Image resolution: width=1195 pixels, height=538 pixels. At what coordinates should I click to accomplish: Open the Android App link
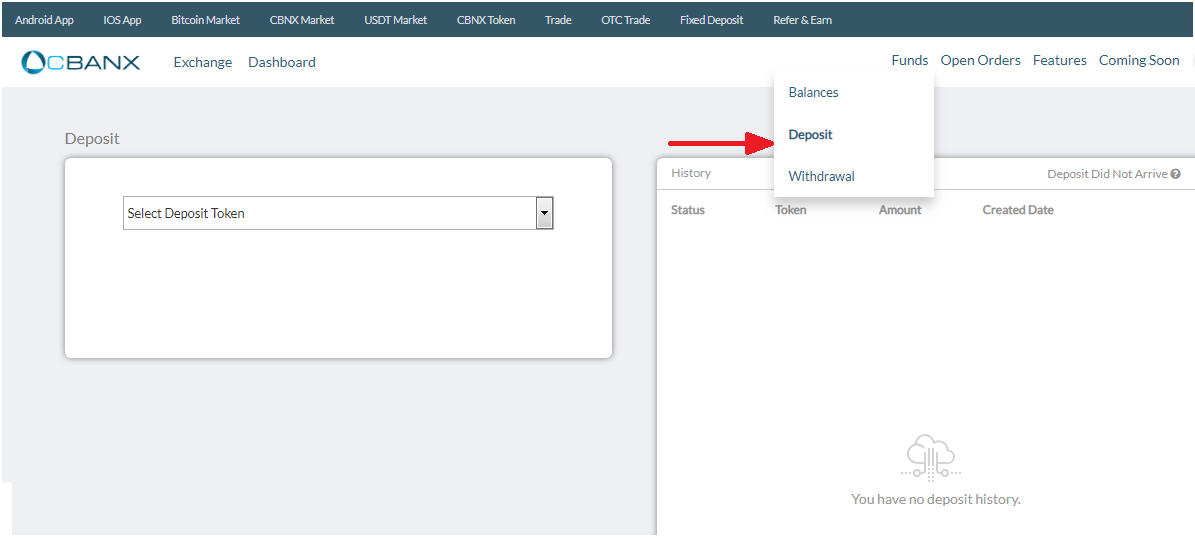point(44,20)
